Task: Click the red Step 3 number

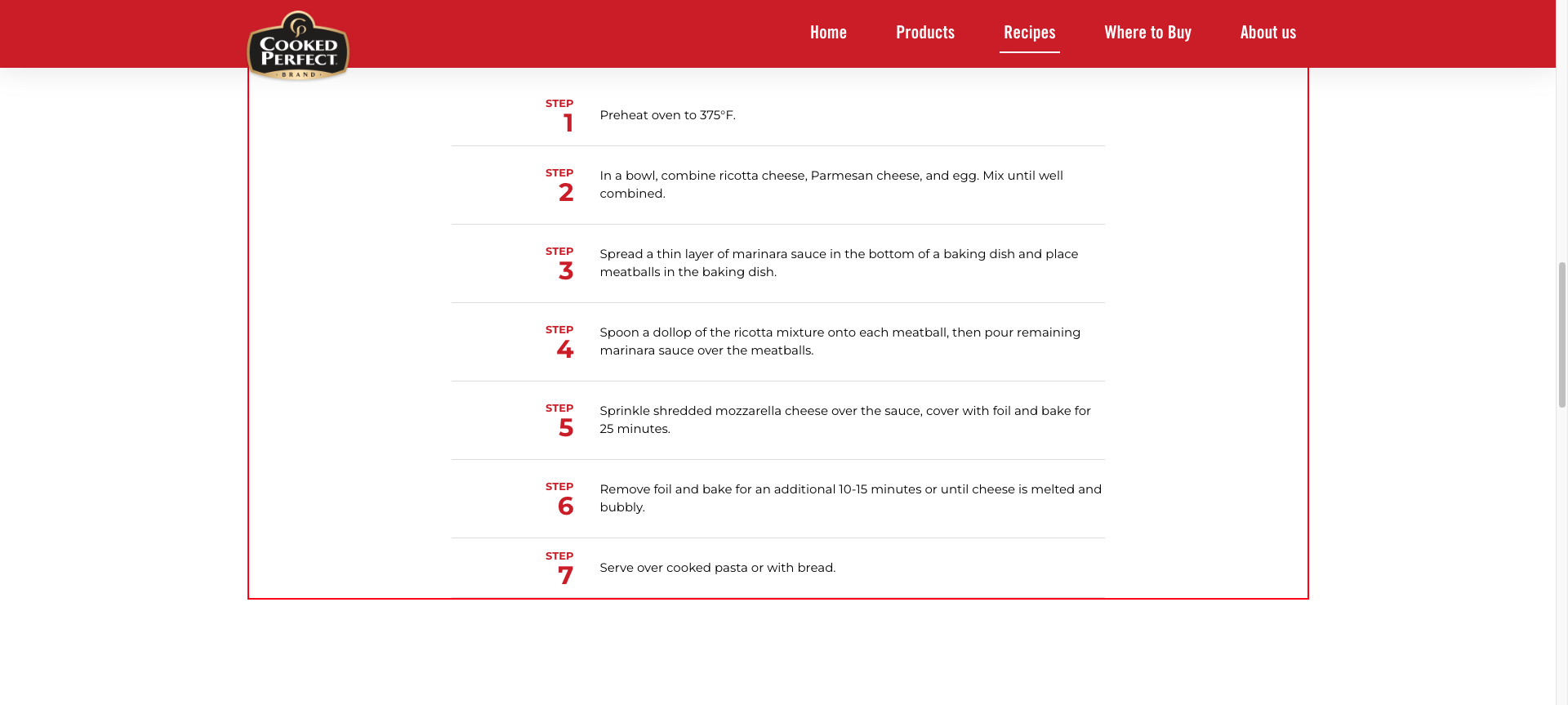Action: click(566, 271)
